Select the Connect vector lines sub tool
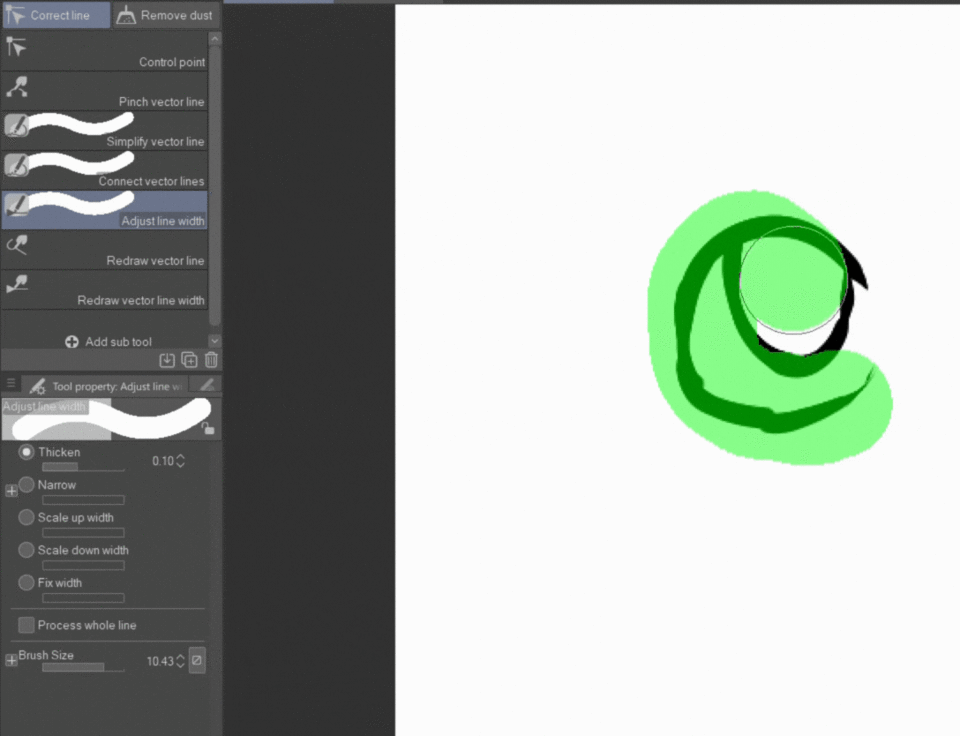Viewport: 960px width, 736px height. click(105, 171)
